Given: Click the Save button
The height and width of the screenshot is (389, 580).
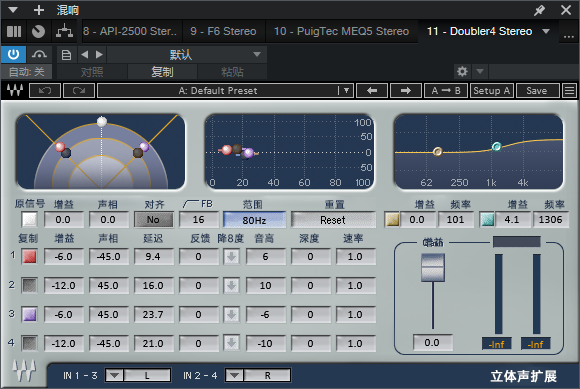Looking at the screenshot, I should pos(537,91).
